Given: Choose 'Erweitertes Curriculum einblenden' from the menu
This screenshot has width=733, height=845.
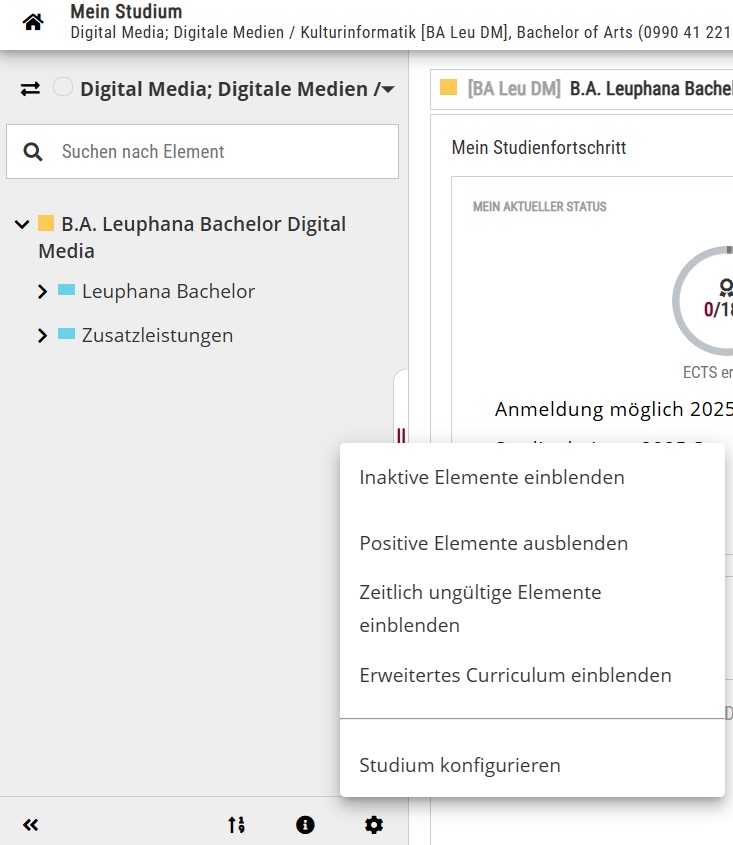Looking at the screenshot, I should click(515, 675).
